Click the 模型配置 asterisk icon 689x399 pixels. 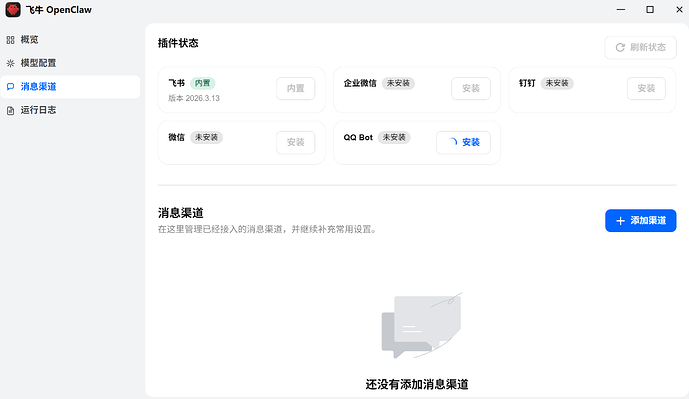tap(11, 63)
